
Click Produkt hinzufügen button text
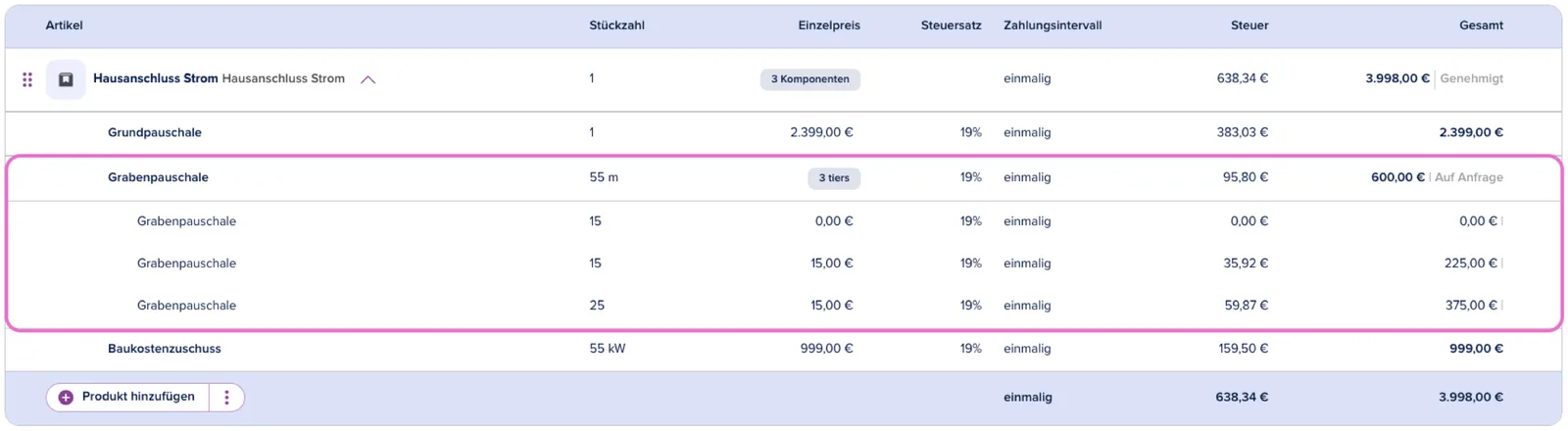[138, 397]
